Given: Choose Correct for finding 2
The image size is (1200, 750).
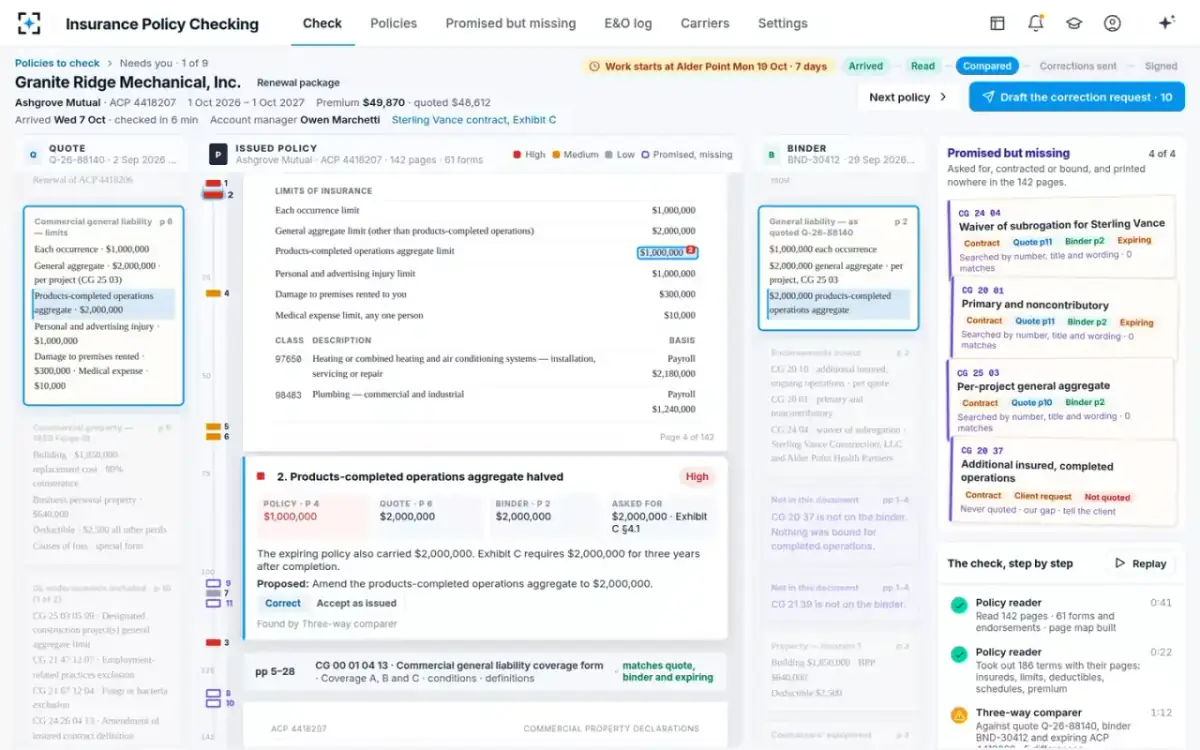Looking at the screenshot, I should pos(282,603).
